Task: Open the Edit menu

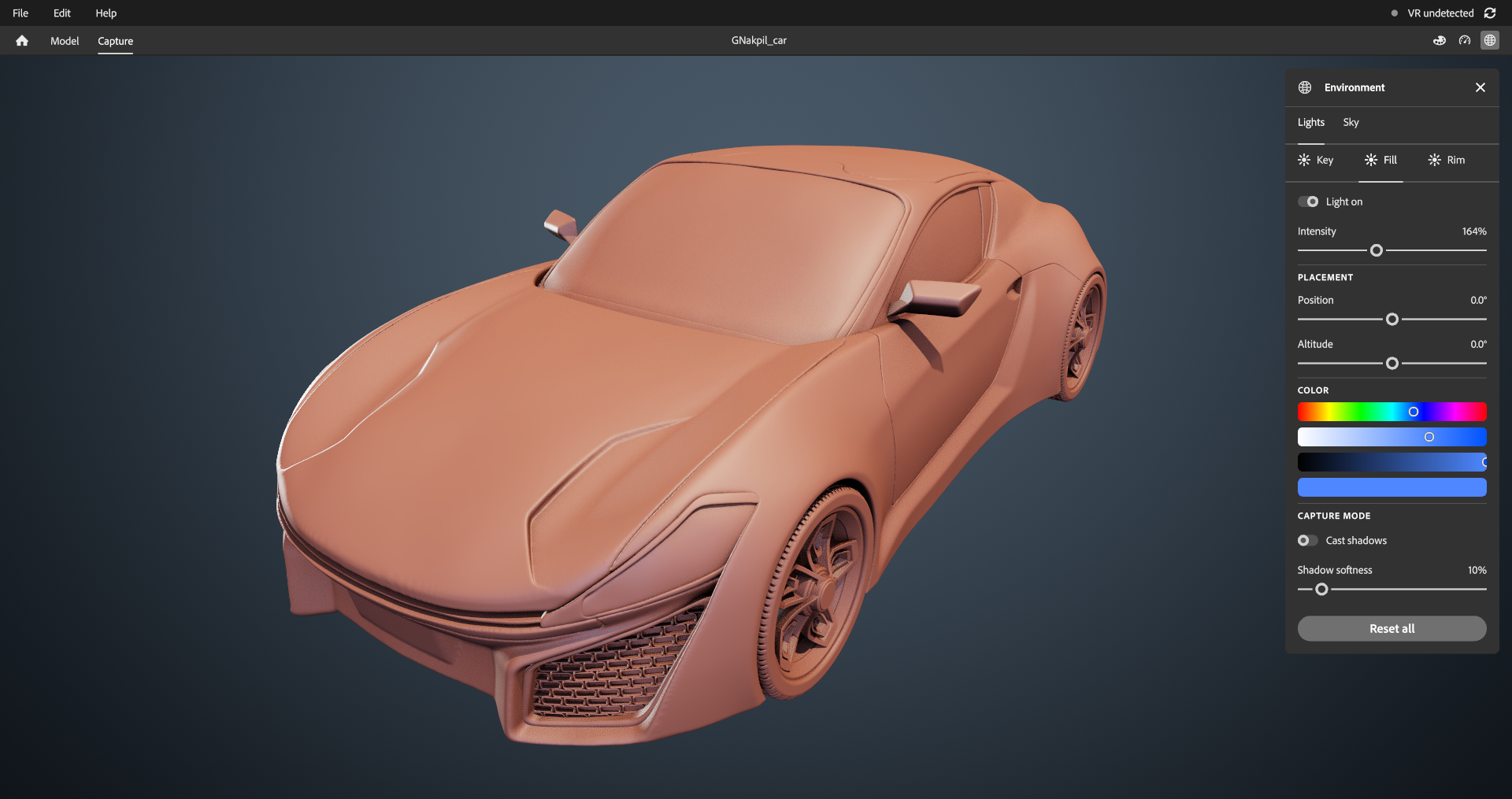Action: coord(62,13)
